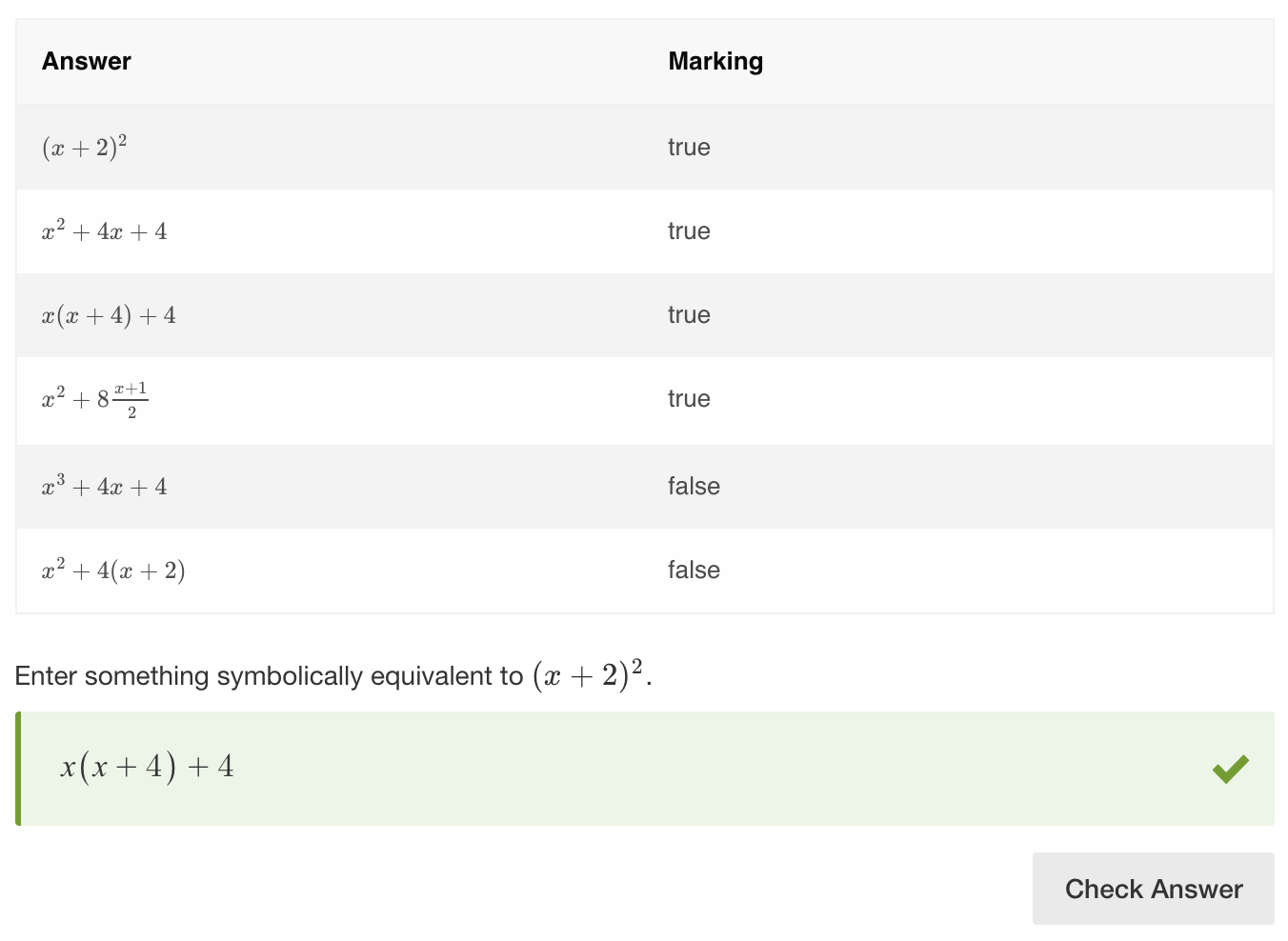This screenshot has height=941, width=1288.
Task: Select the x³+4x+4 answer cell
Action: (x=105, y=486)
